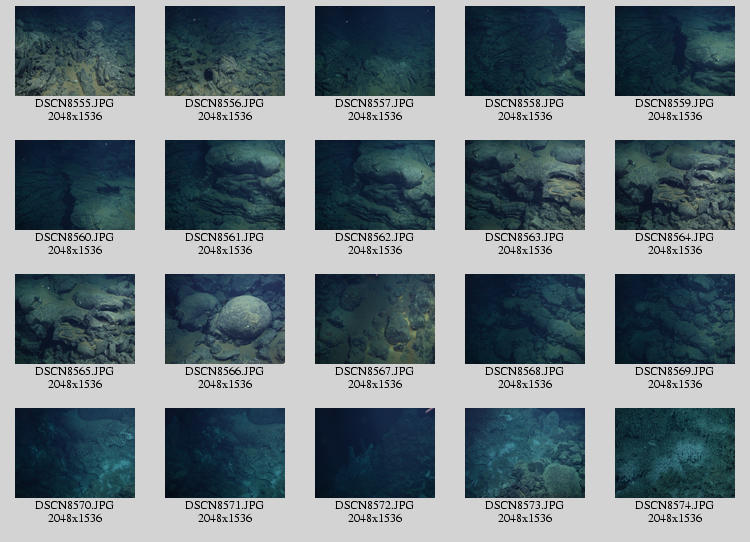
Task: Open the DSCN8572.JPG thumbnail
Action: (375, 453)
